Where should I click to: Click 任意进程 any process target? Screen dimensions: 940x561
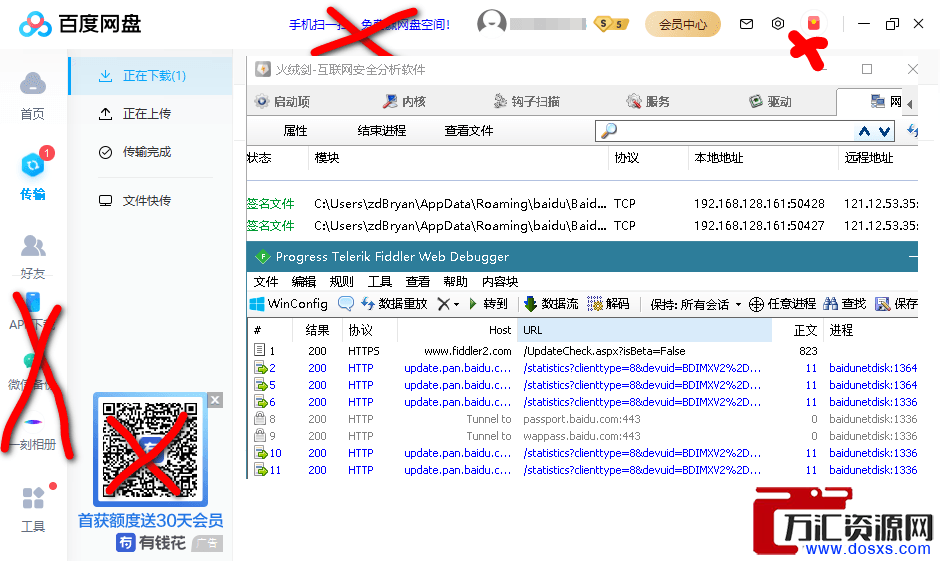tap(783, 304)
